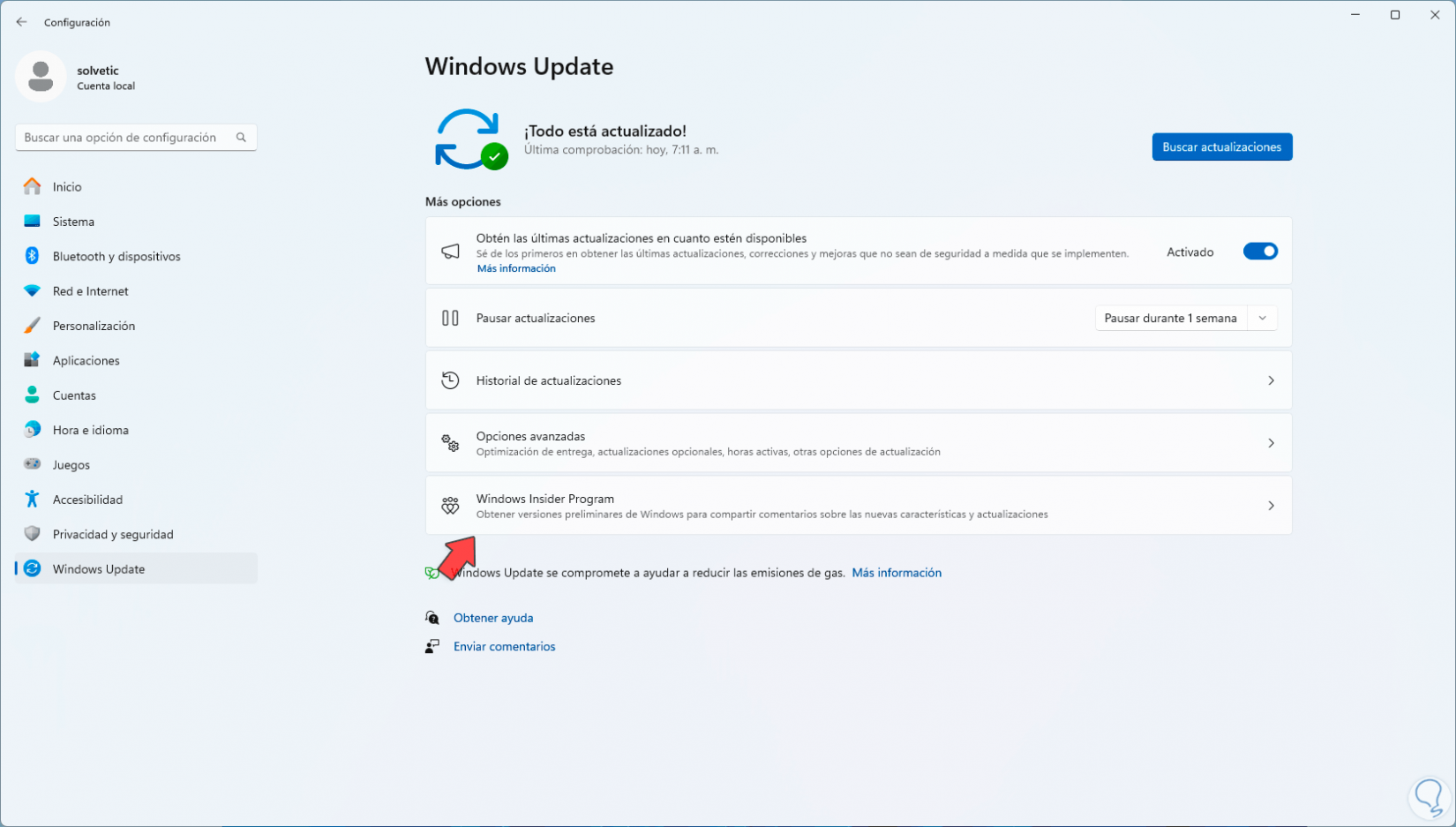
Task: Open Inicio in the sidebar
Action: point(136,186)
